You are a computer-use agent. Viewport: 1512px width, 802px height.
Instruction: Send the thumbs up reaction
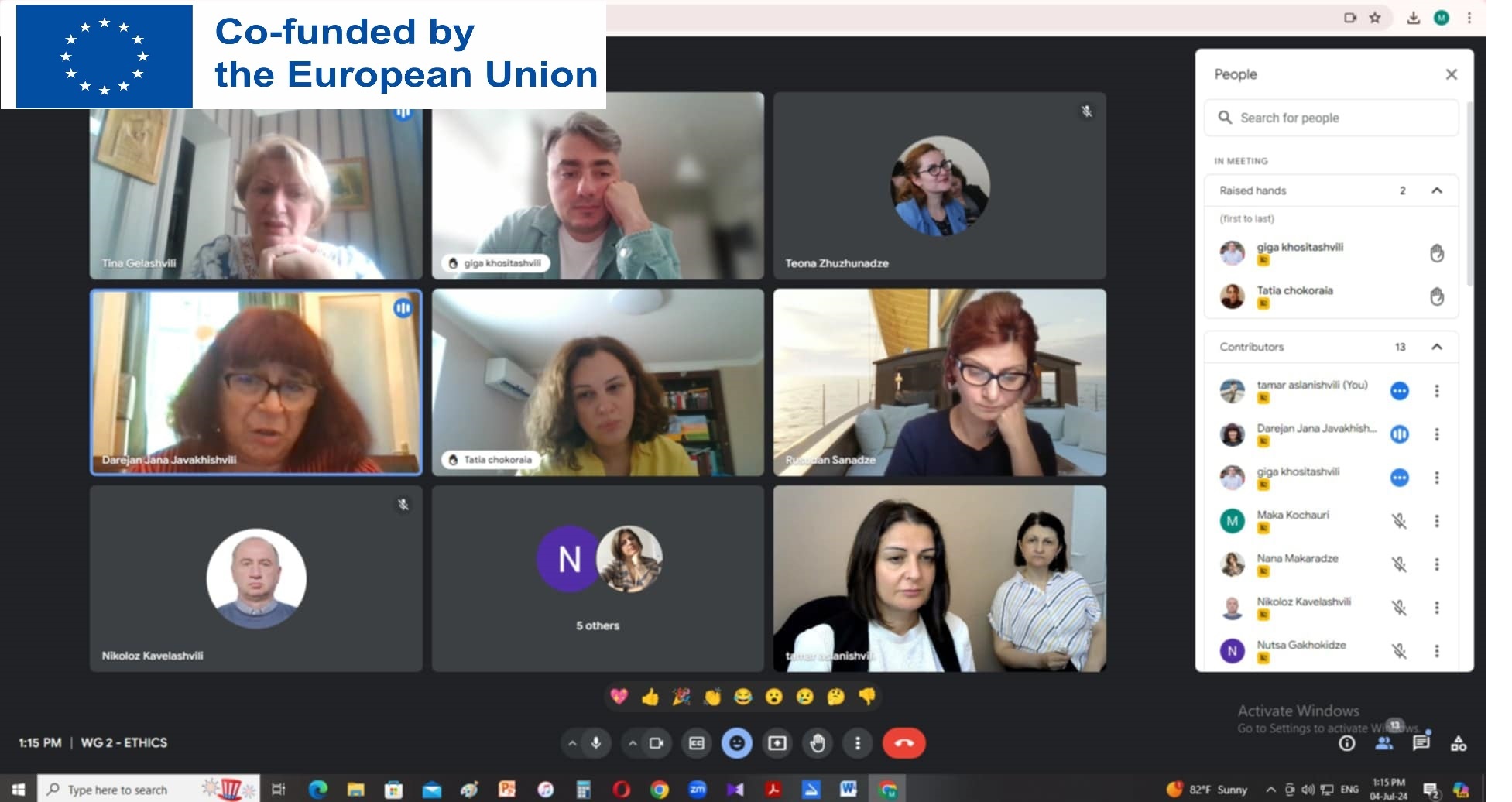(650, 697)
